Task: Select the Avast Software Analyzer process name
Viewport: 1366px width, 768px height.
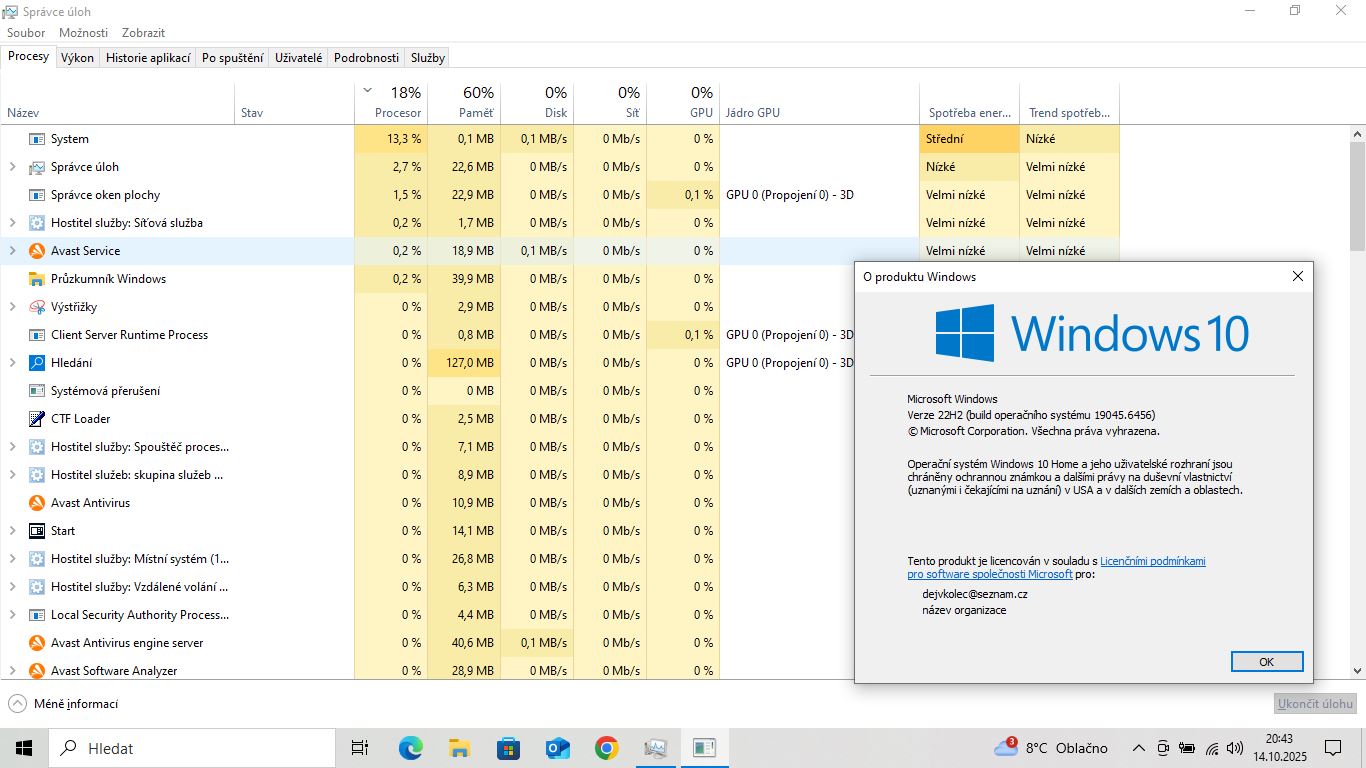Action: click(114, 671)
